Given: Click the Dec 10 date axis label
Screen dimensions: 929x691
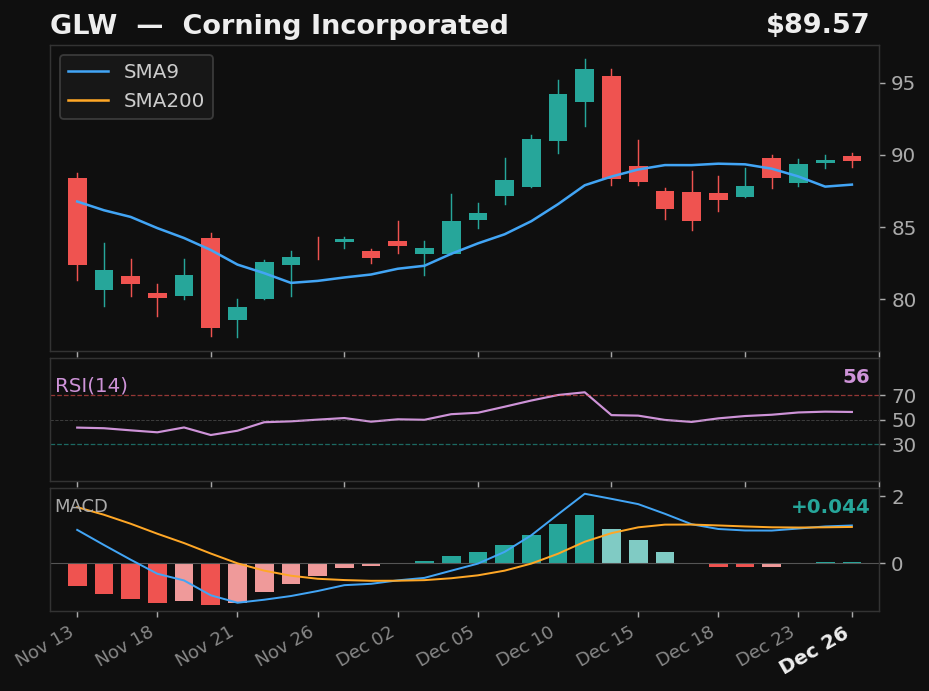Looking at the screenshot, I should pyautogui.click(x=526, y=645).
